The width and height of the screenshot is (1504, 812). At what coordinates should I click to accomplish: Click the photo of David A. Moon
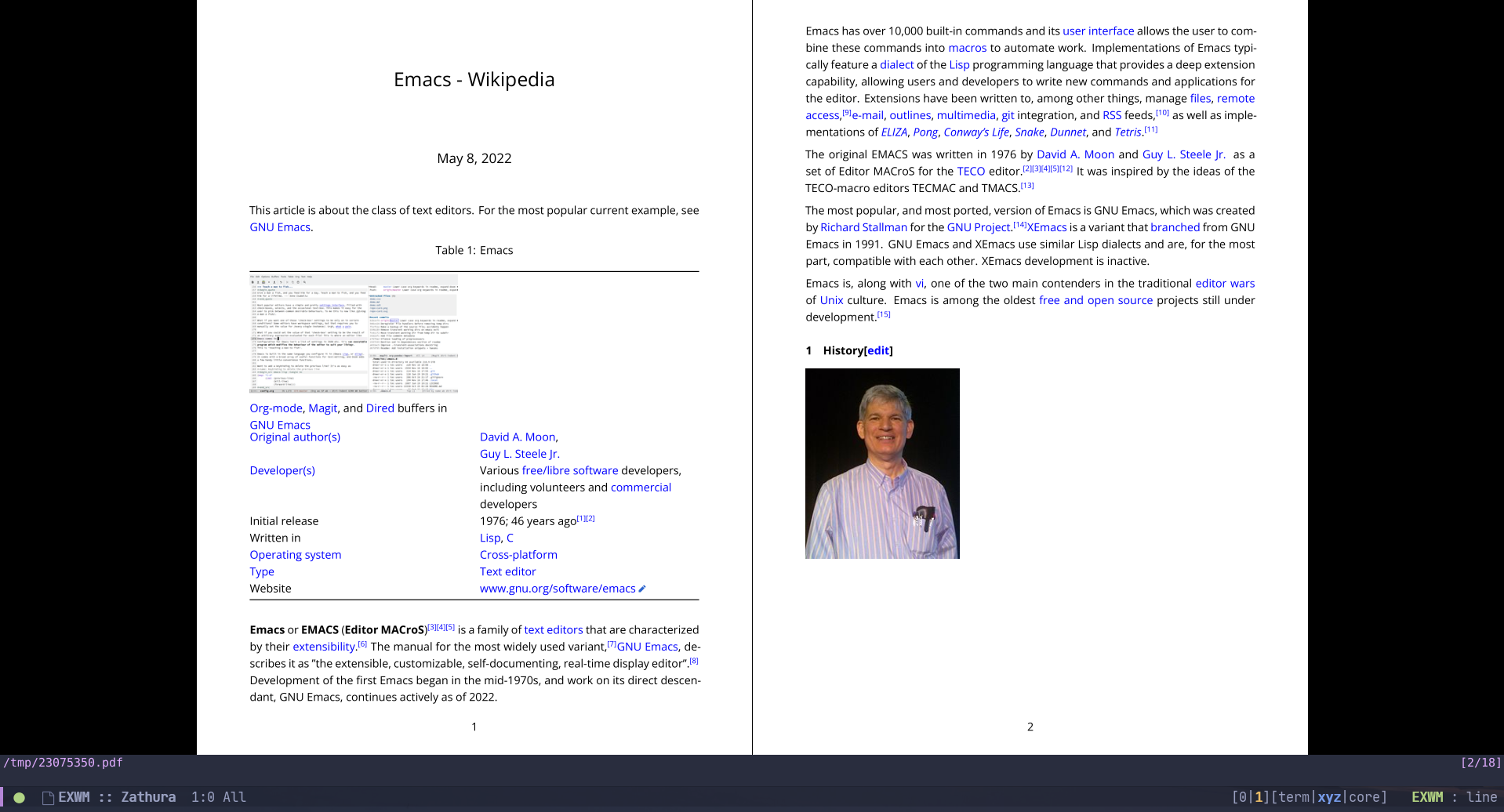[882, 462]
